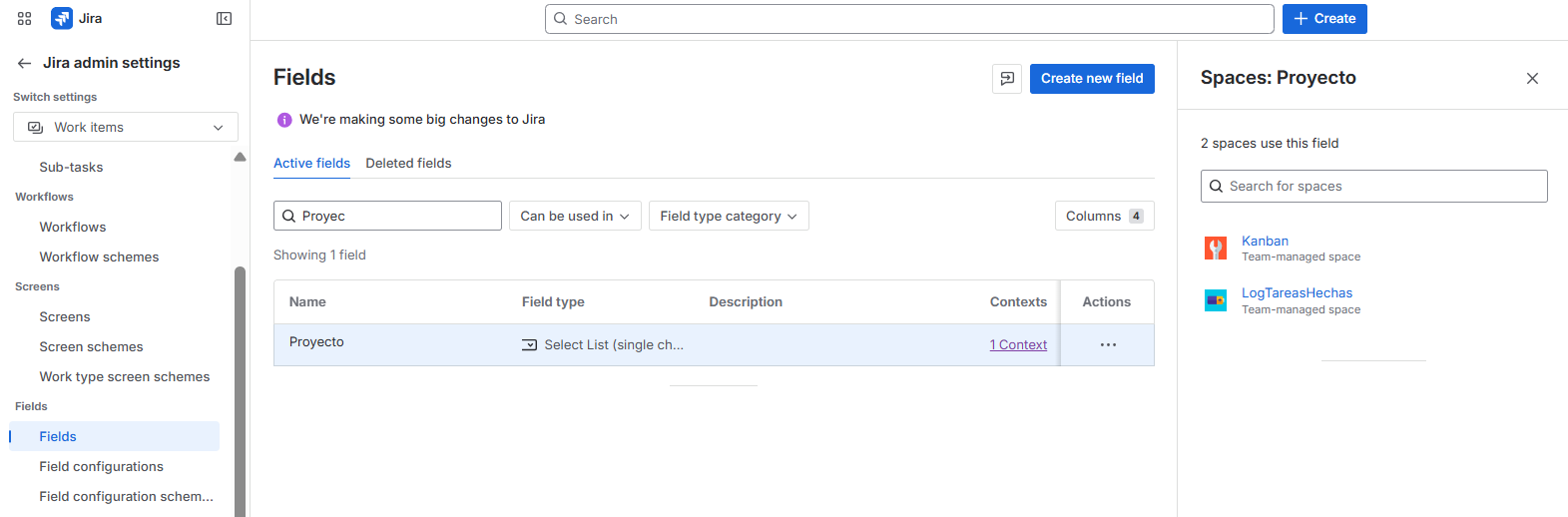Click the sidebar scrollbar thumb
Viewport: 1568px width, 517px height.
coord(240,391)
